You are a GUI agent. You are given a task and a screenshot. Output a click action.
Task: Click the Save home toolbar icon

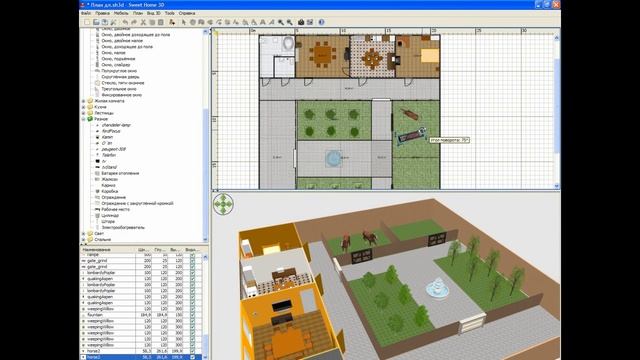coord(104,22)
